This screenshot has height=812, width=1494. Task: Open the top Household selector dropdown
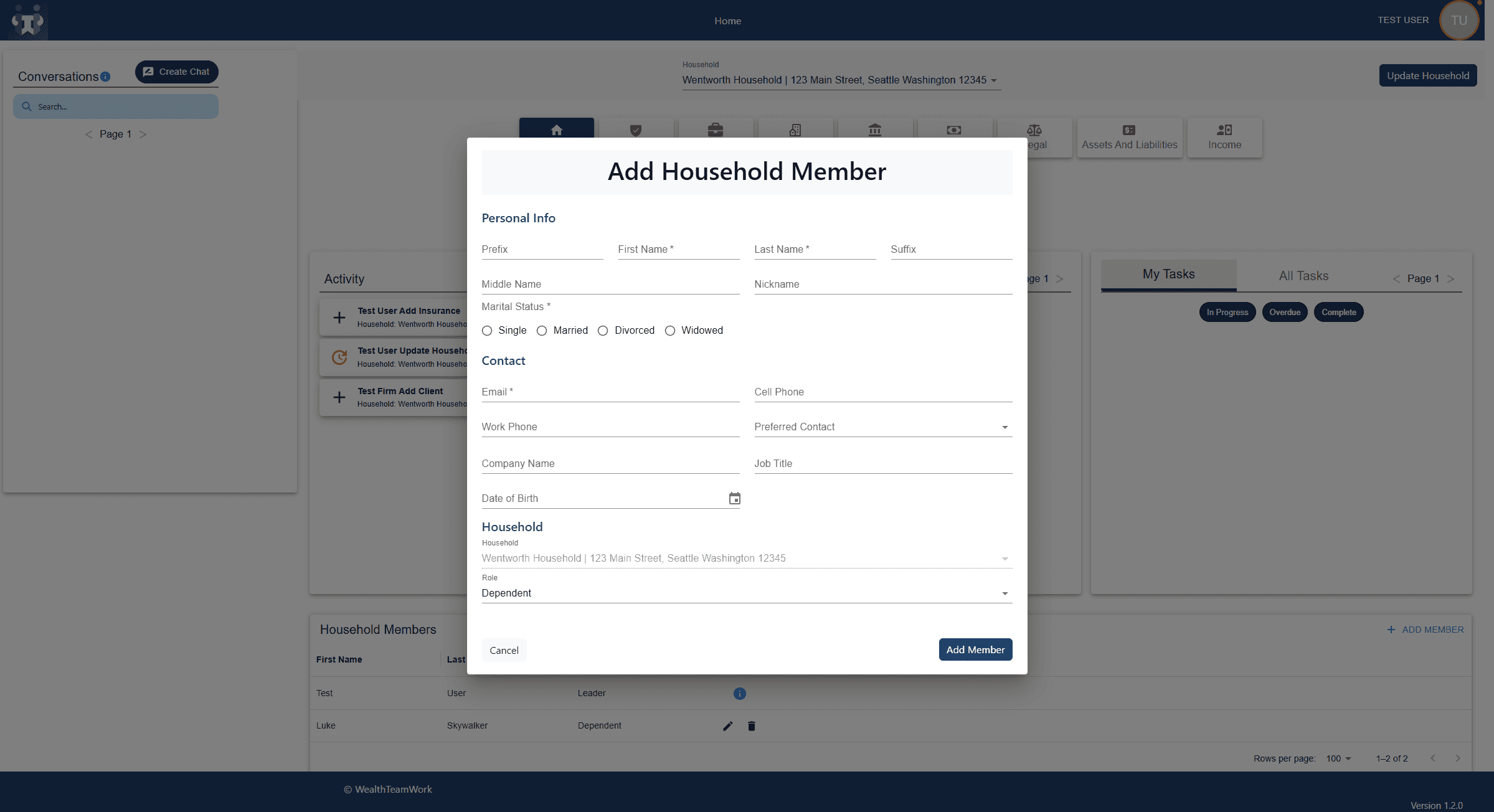[x=841, y=80]
